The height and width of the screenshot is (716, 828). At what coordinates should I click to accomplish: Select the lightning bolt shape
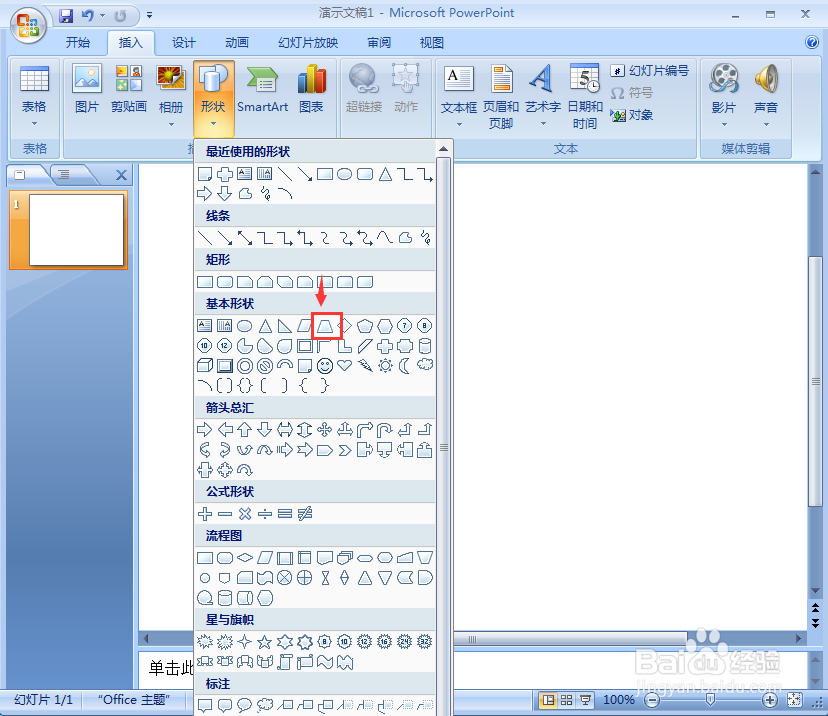(365, 365)
